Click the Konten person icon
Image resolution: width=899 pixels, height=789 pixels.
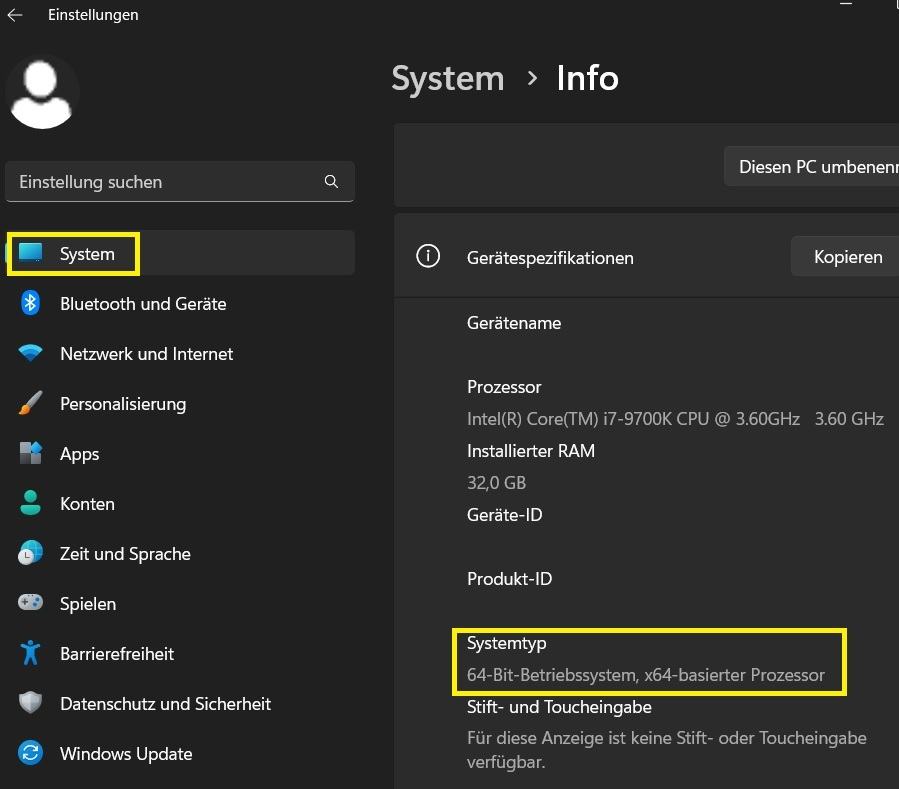(x=30, y=503)
